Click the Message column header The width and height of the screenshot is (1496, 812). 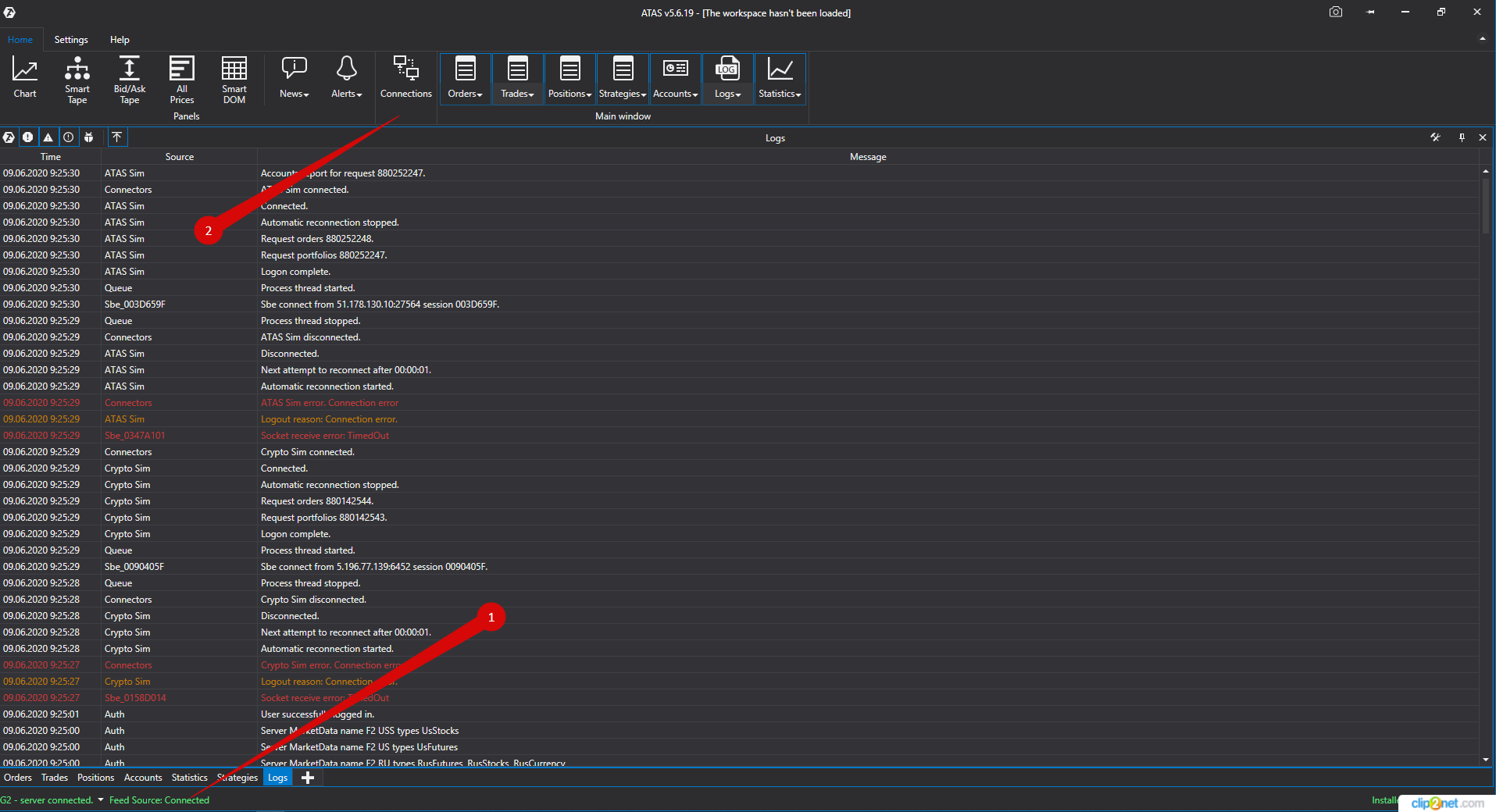(x=868, y=157)
